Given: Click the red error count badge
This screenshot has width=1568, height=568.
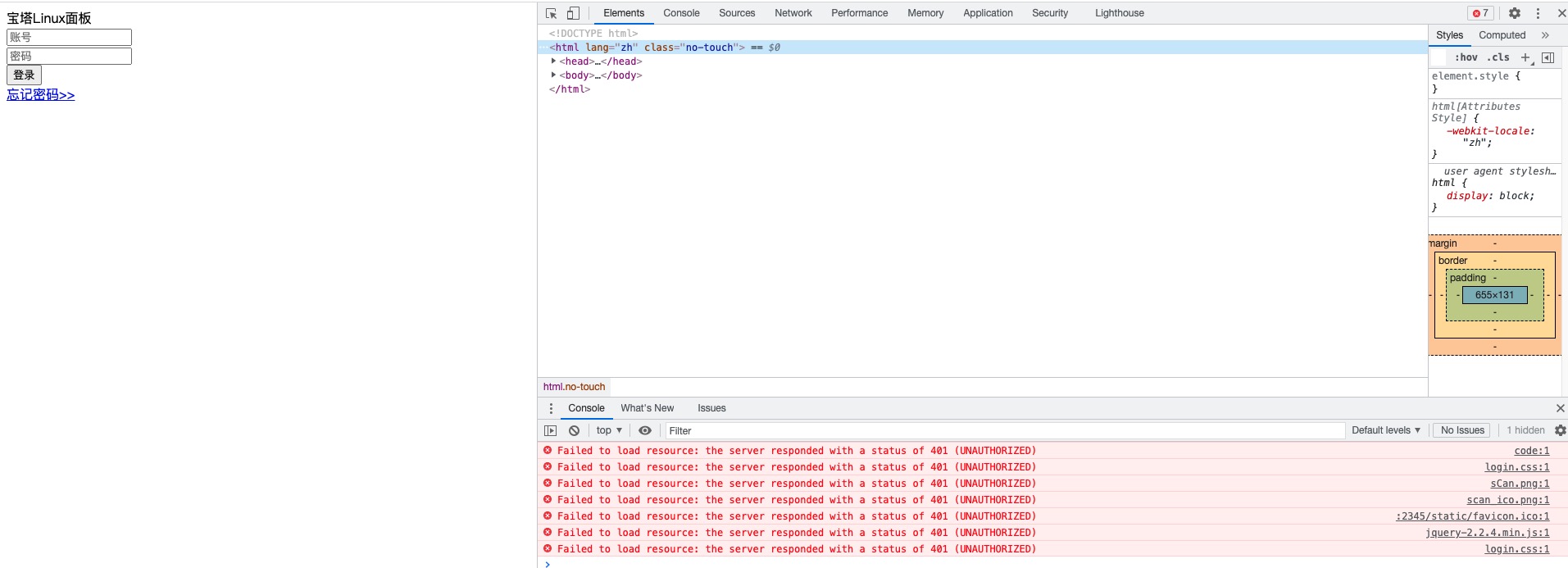Looking at the screenshot, I should click(1480, 13).
